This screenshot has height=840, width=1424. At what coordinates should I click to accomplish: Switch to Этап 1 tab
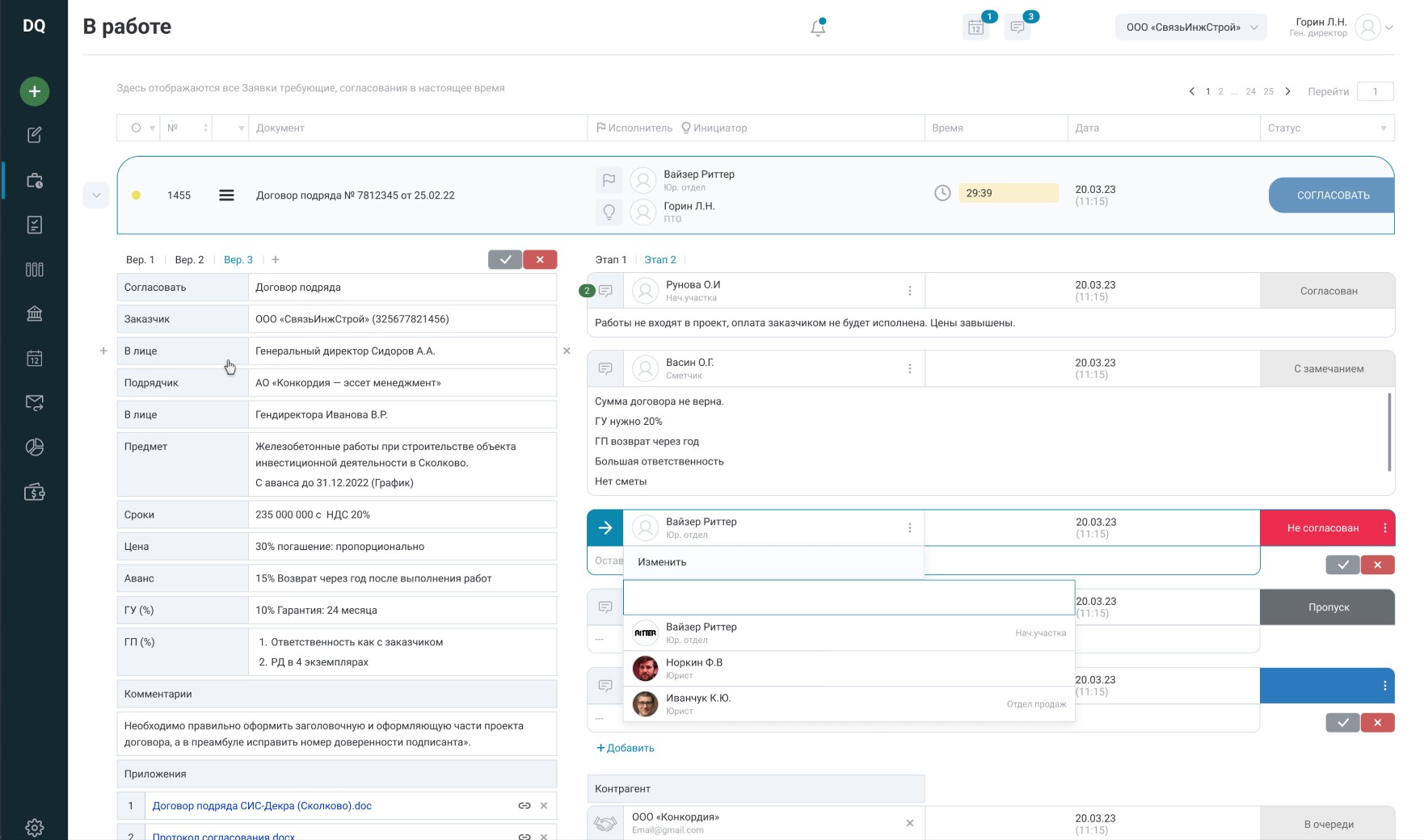coord(610,260)
